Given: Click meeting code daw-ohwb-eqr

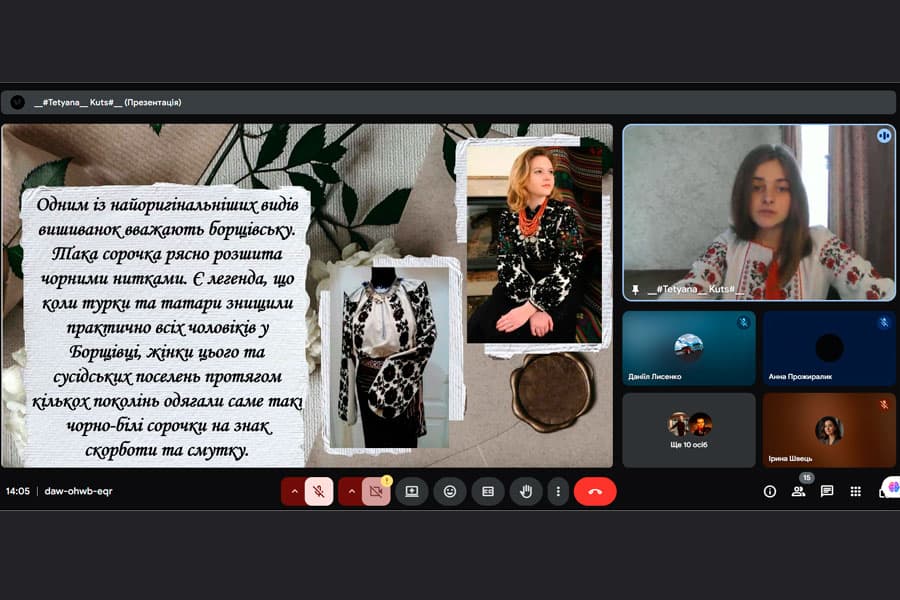Looking at the screenshot, I should pos(79,491).
